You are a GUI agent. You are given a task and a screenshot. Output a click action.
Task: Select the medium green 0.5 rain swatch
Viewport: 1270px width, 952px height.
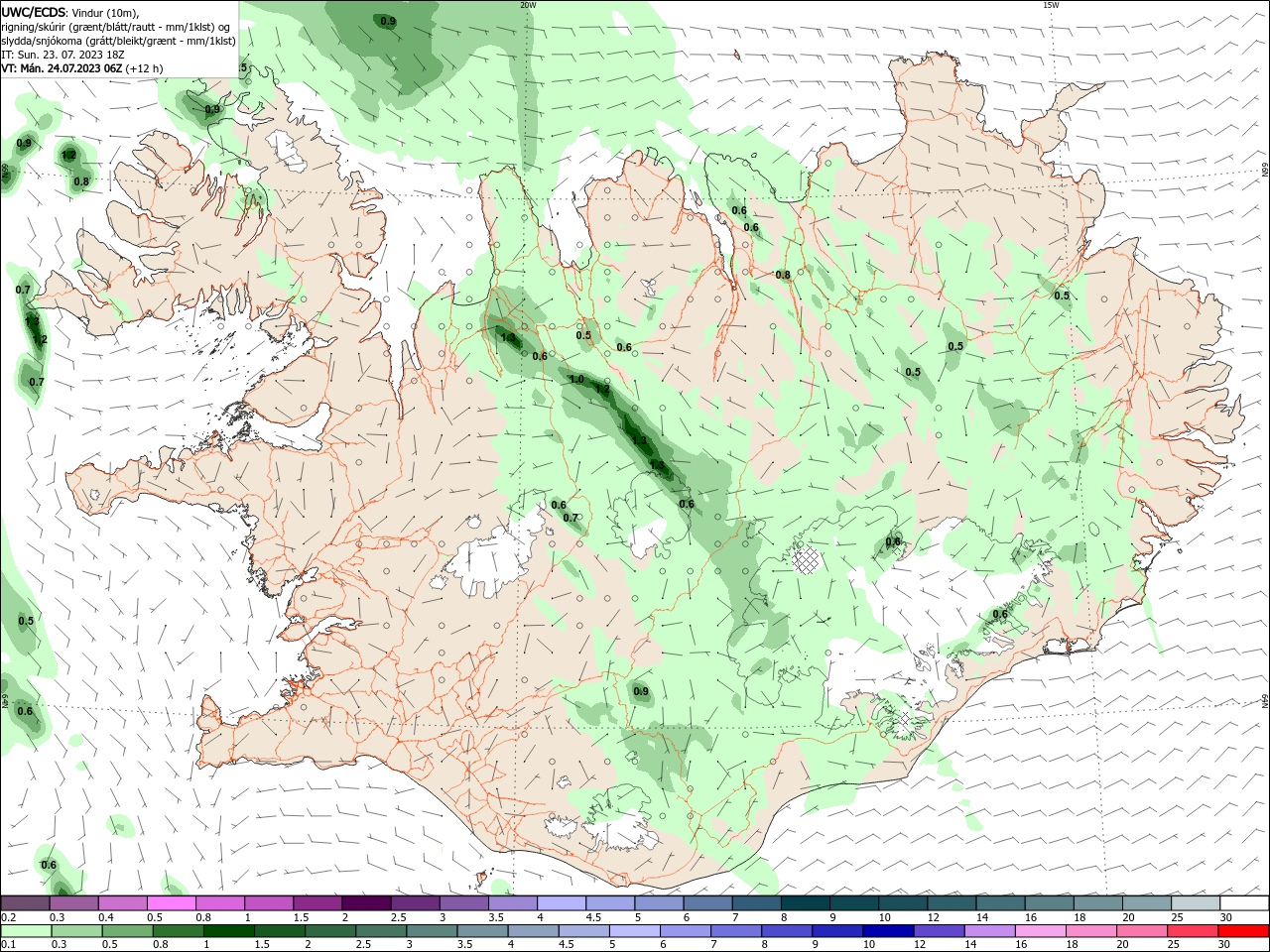point(127,931)
